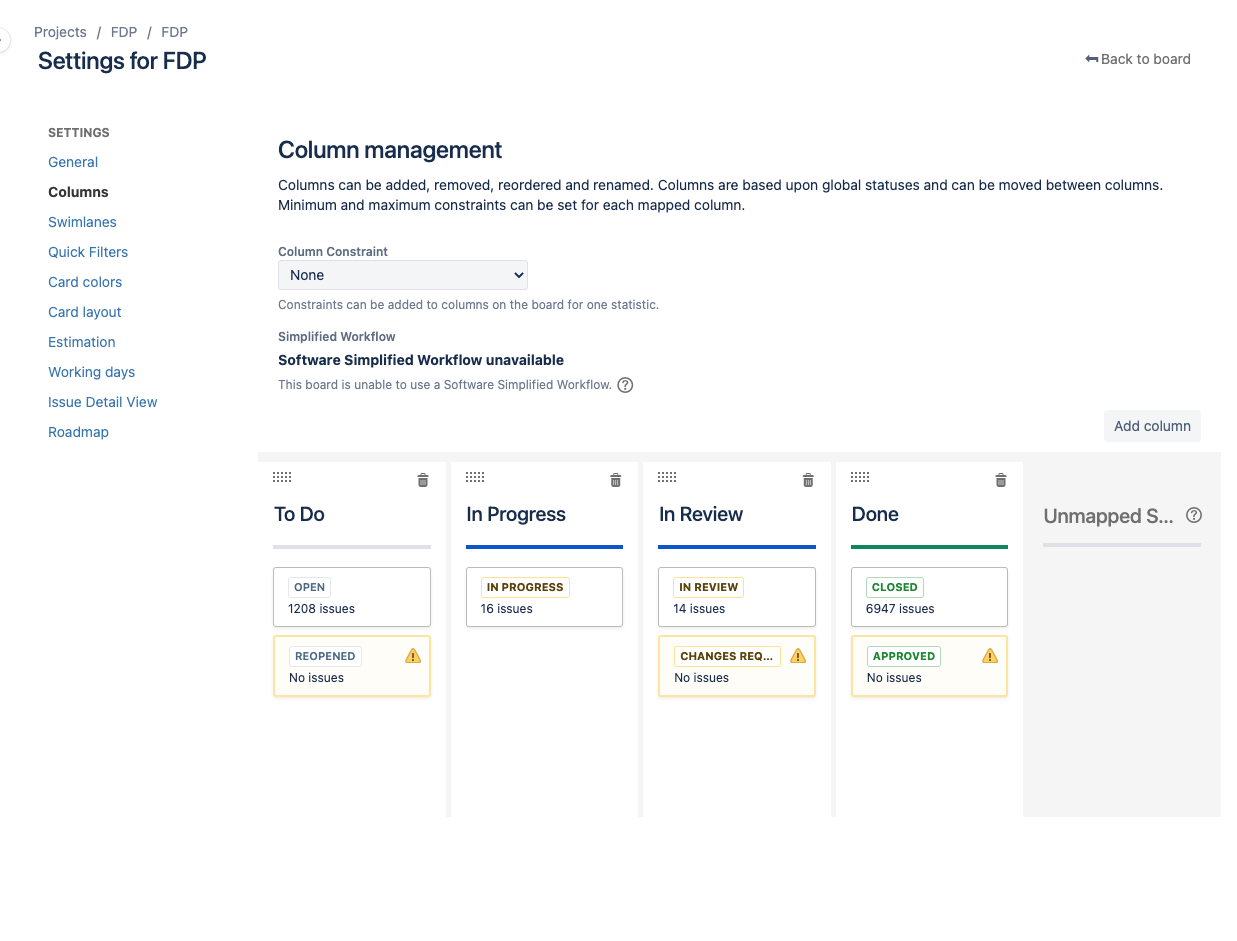The width and height of the screenshot is (1237, 941).
Task: Go to Quick Filters settings
Action: pyautogui.click(x=88, y=252)
